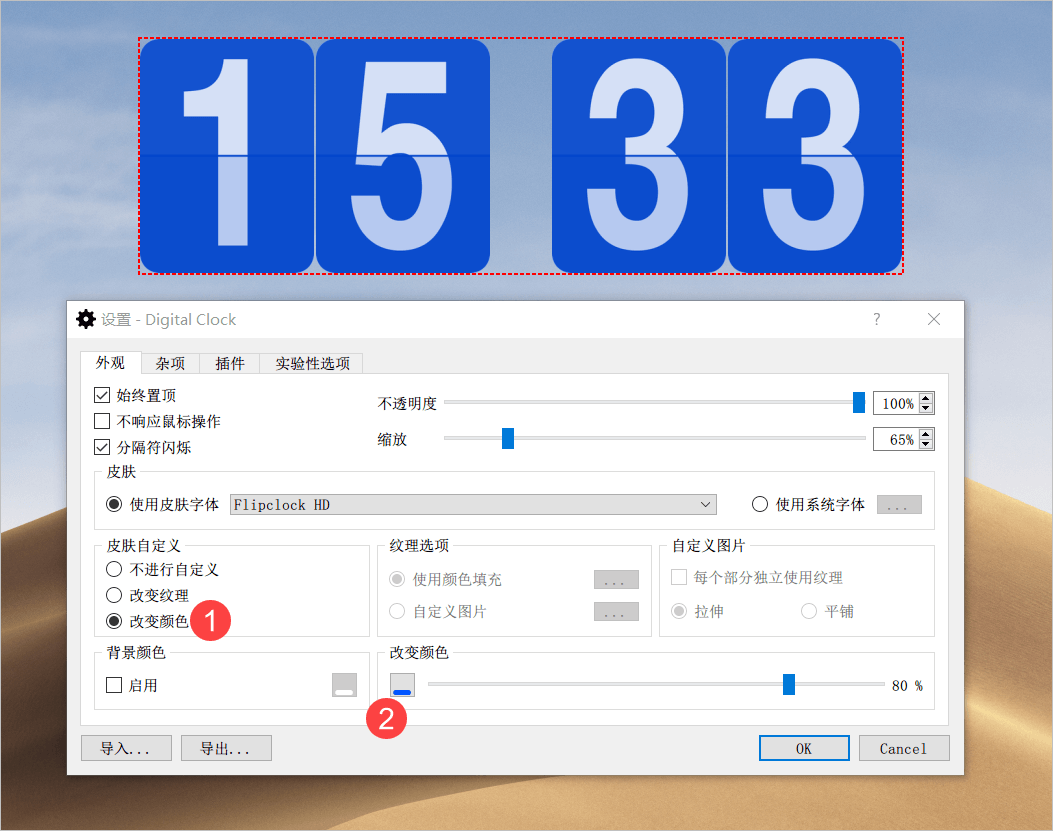Image resolution: width=1053 pixels, height=831 pixels.
Task: Switch to the 杂项 tab
Action: tap(170, 363)
